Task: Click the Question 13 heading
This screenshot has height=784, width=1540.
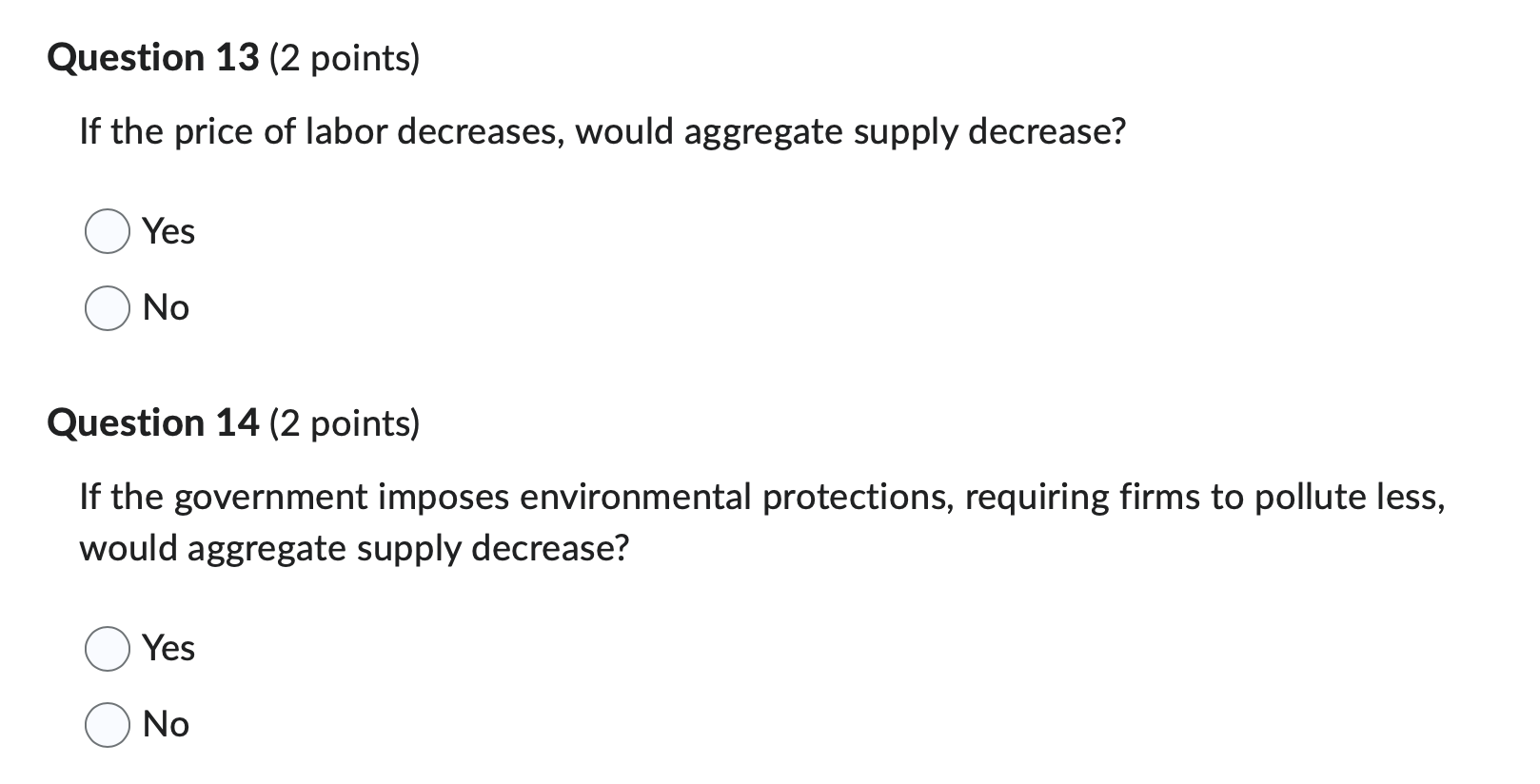Action: (x=152, y=58)
